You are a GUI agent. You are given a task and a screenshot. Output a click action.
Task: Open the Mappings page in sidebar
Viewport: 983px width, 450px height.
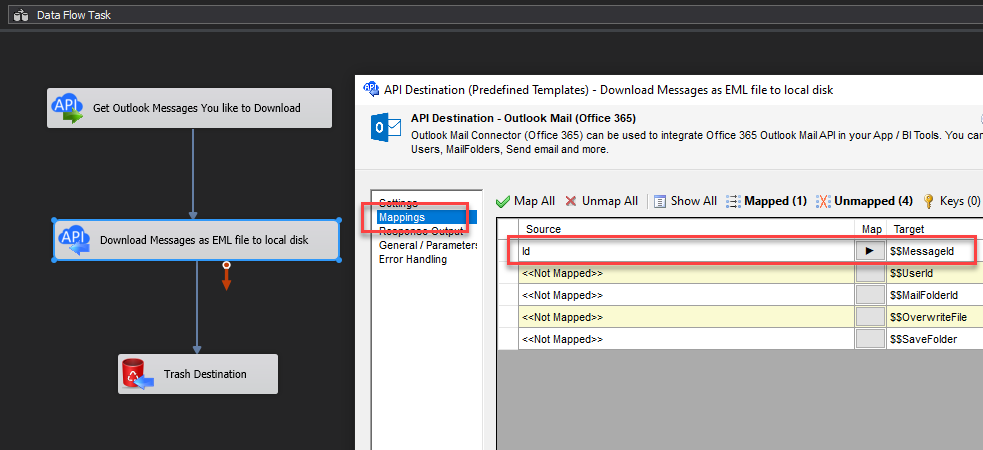[x=401, y=217]
